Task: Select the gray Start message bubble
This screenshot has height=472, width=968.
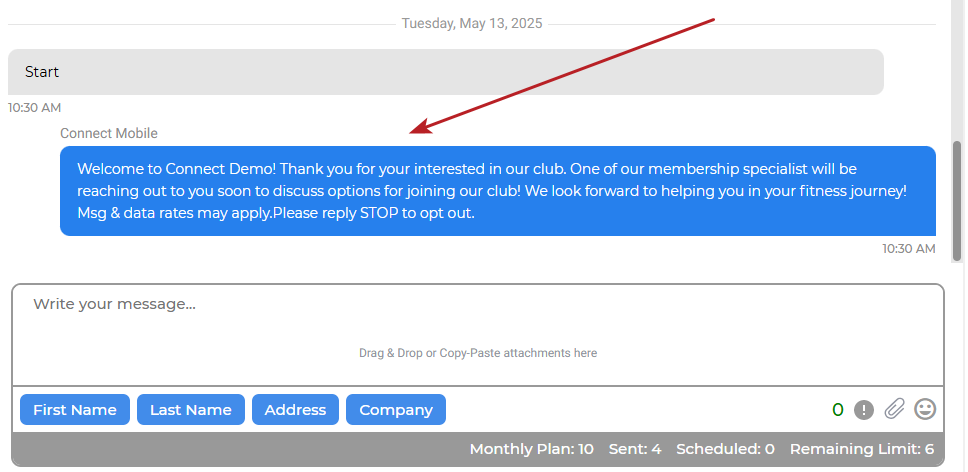Action: (446, 72)
